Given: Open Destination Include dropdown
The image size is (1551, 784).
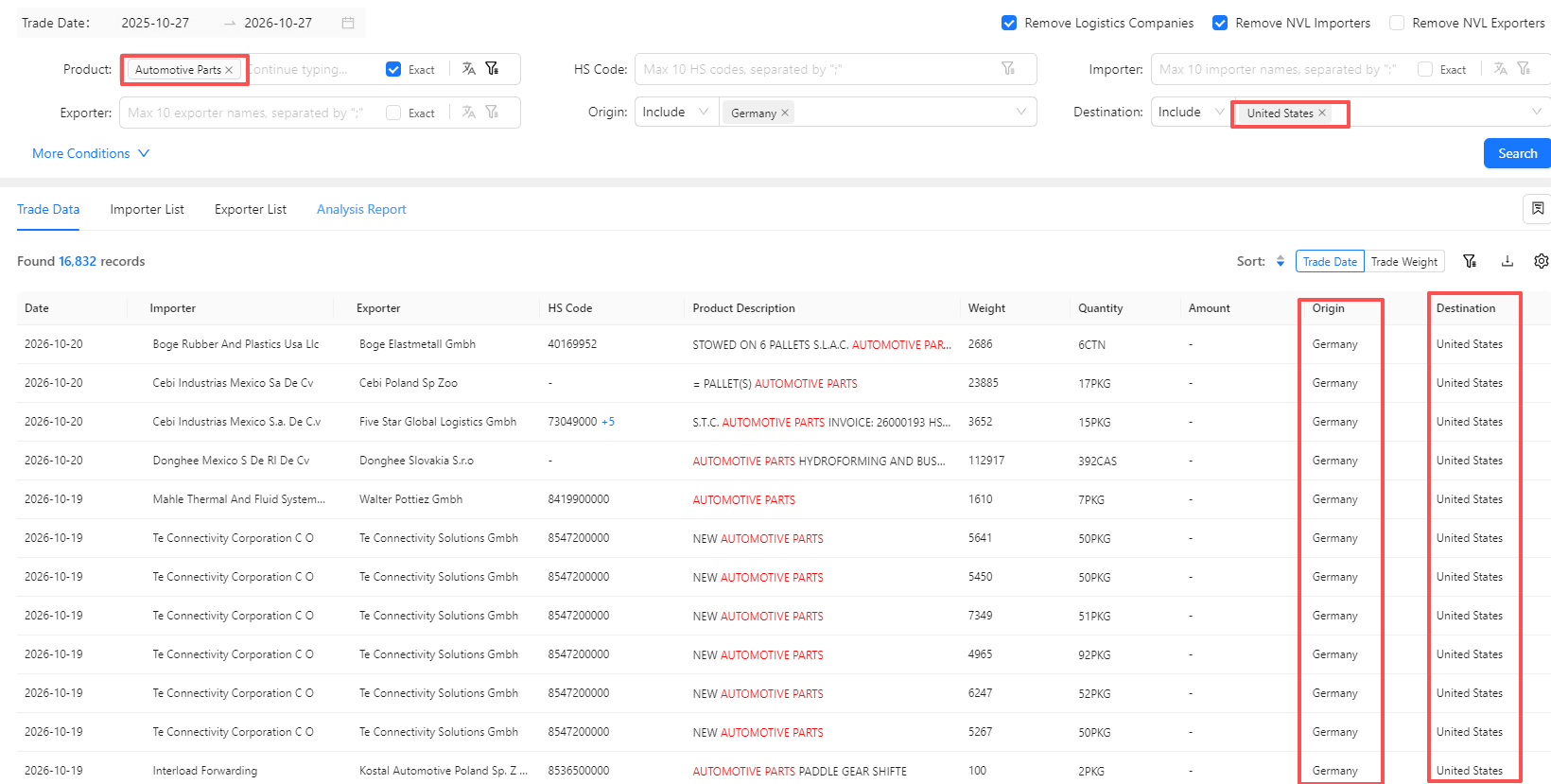Looking at the screenshot, I should (1192, 112).
